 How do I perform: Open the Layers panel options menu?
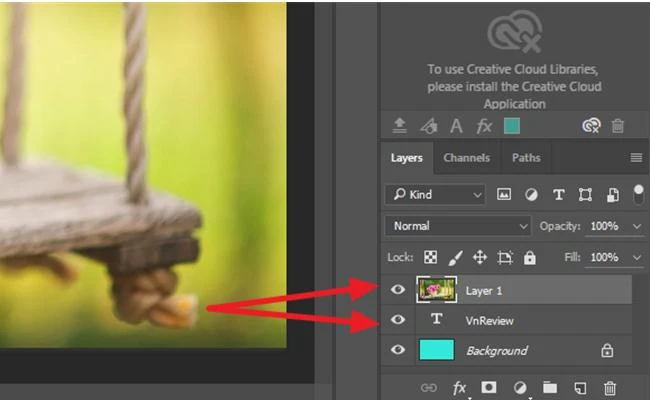[636, 158]
